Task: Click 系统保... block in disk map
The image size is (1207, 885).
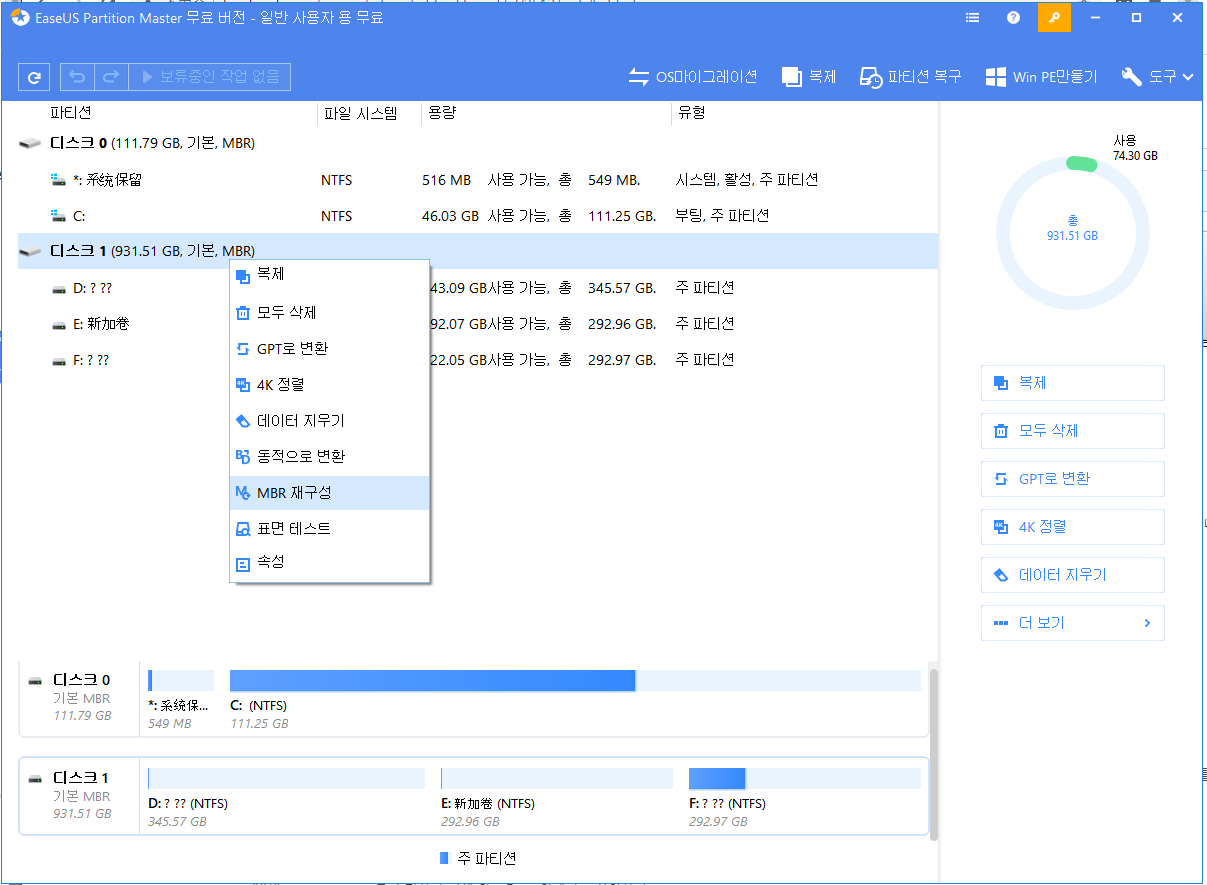Action: point(181,680)
